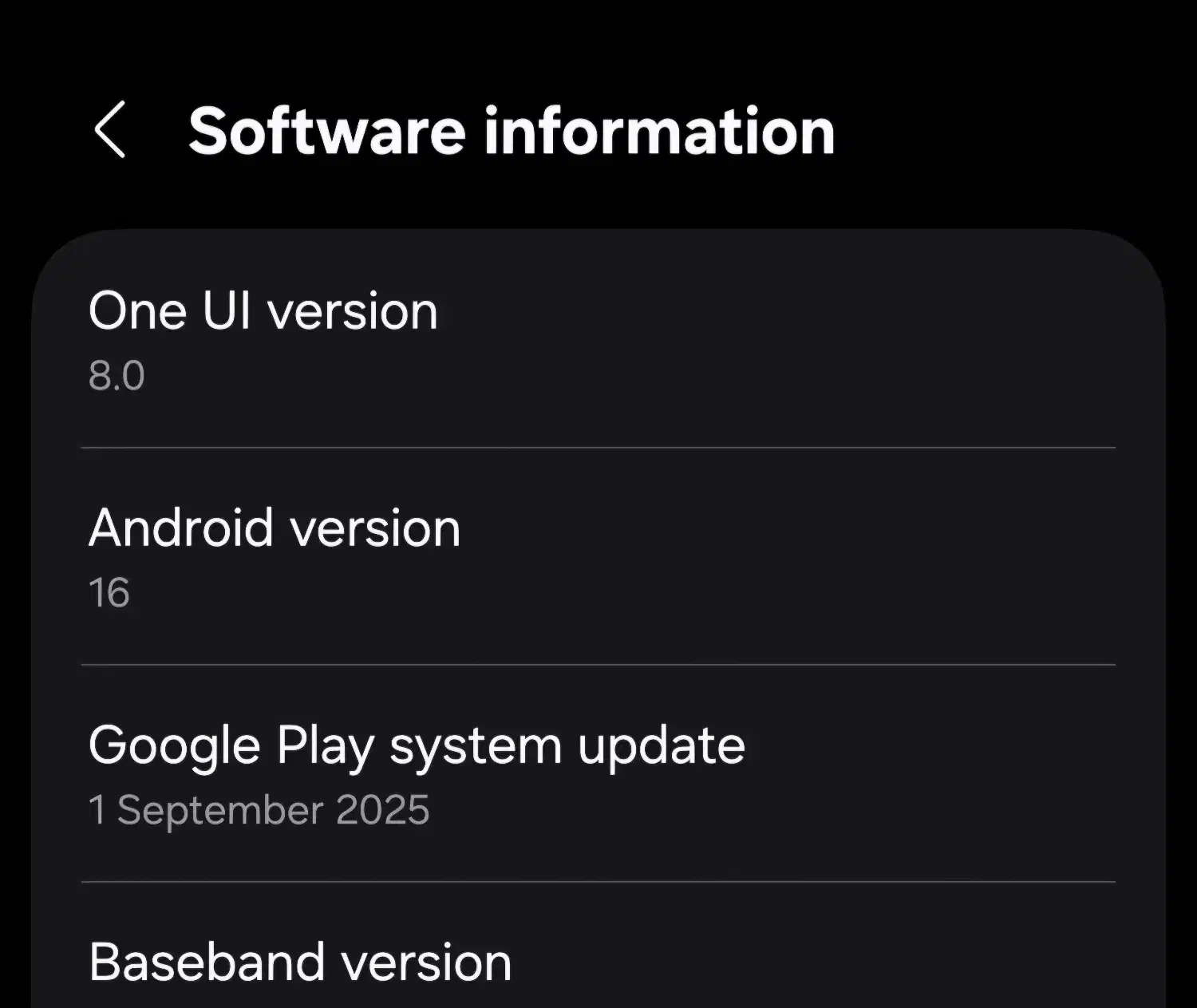Click the divider below Android version
The image size is (1197, 1008).
(x=598, y=664)
